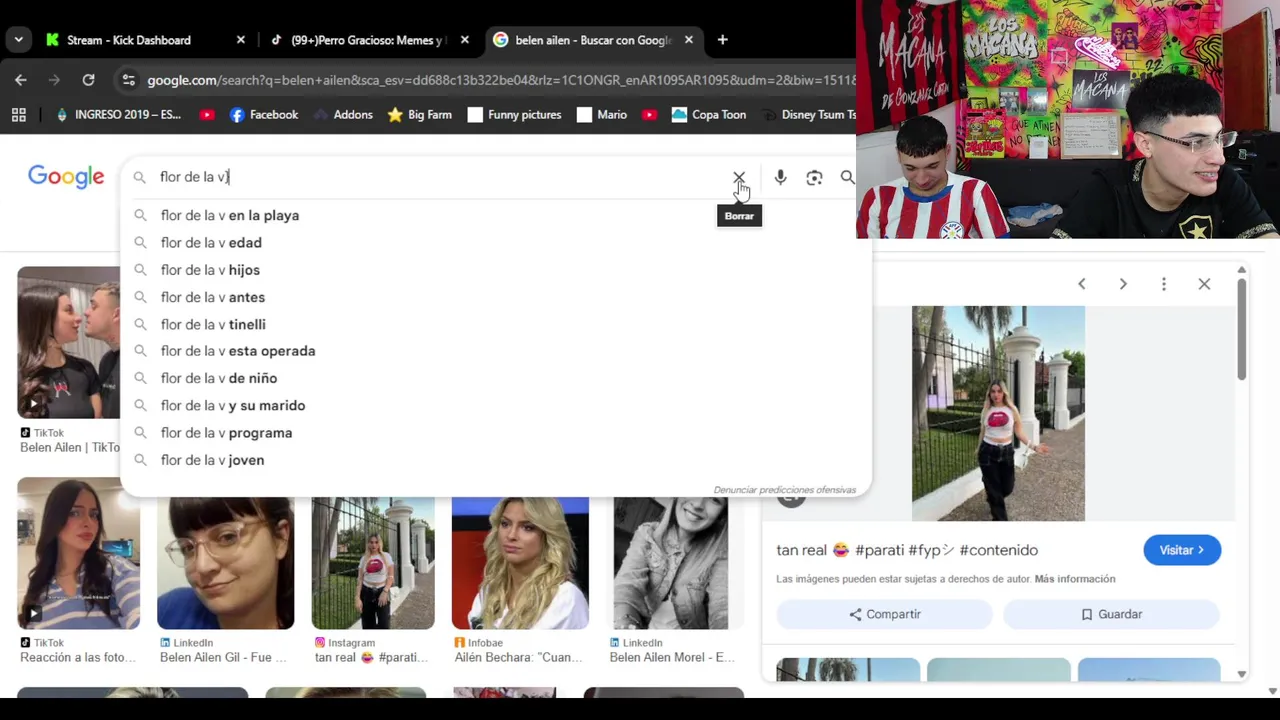Open the Chrome apps grid icon

click(18, 115)
